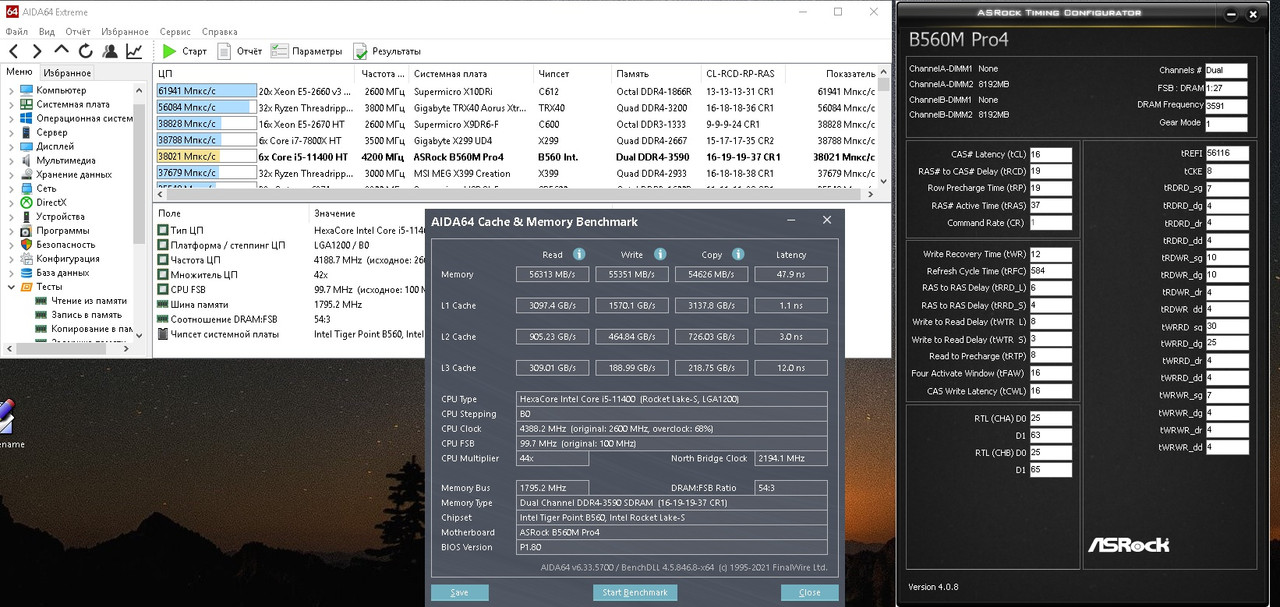Expand the Сеть tree node
This screenshot has height=607, width=1280.
click(11, 188)
